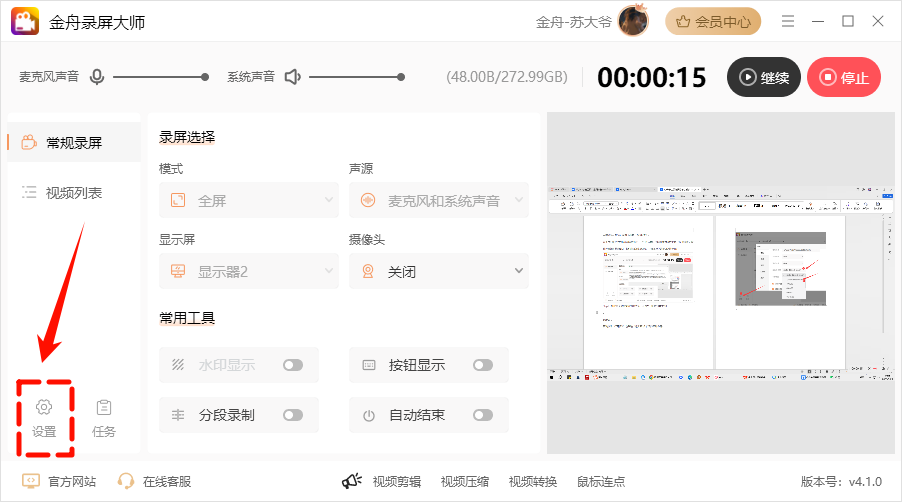The height and width of the screenshot is (502, 902).
Task: Click the 版本号: v4.1.0 text
Action: pyautogui.click(x=841, y=482)
